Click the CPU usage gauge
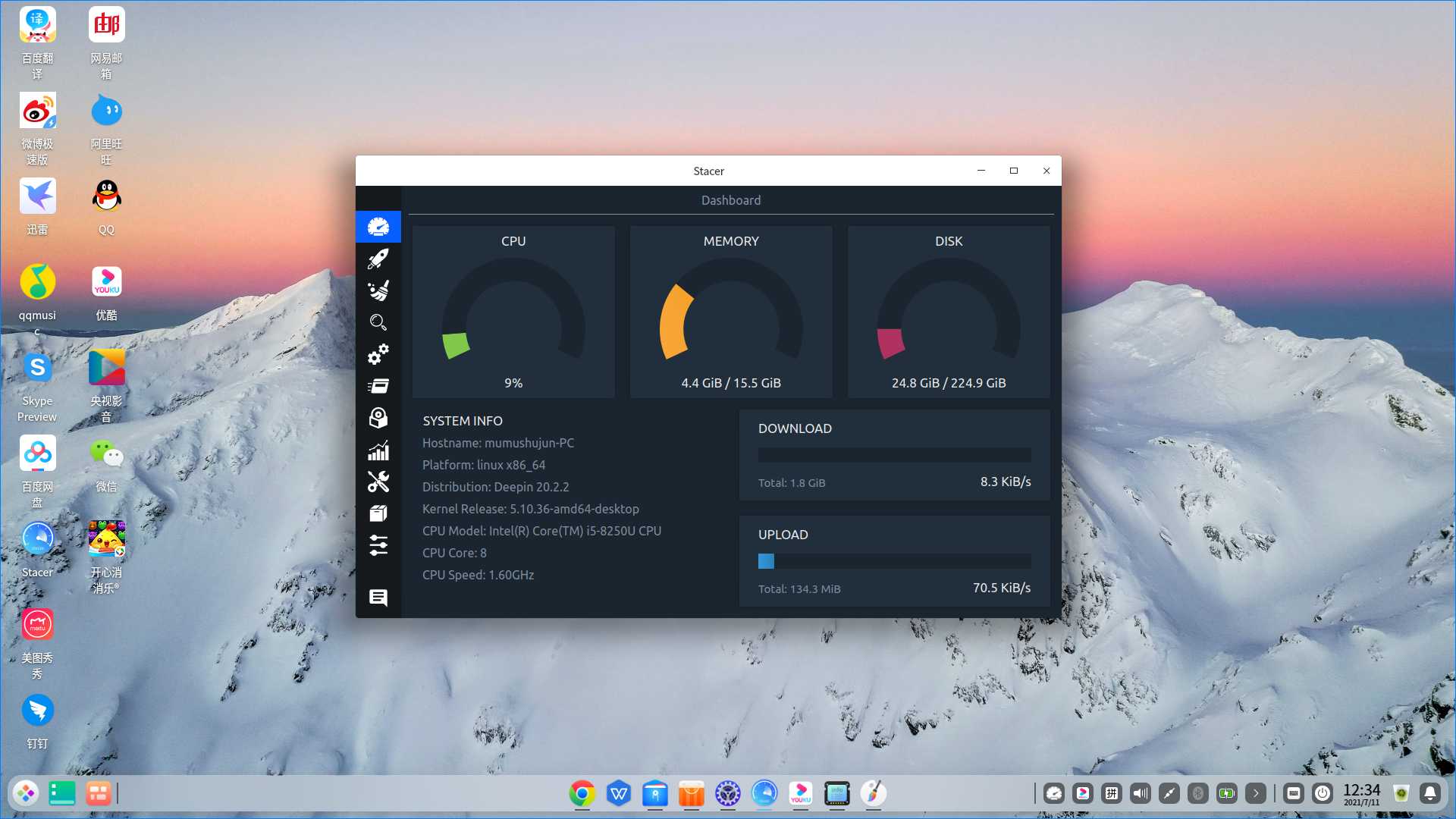This screenshot has height=819, width=1456. tap(513, 311)
